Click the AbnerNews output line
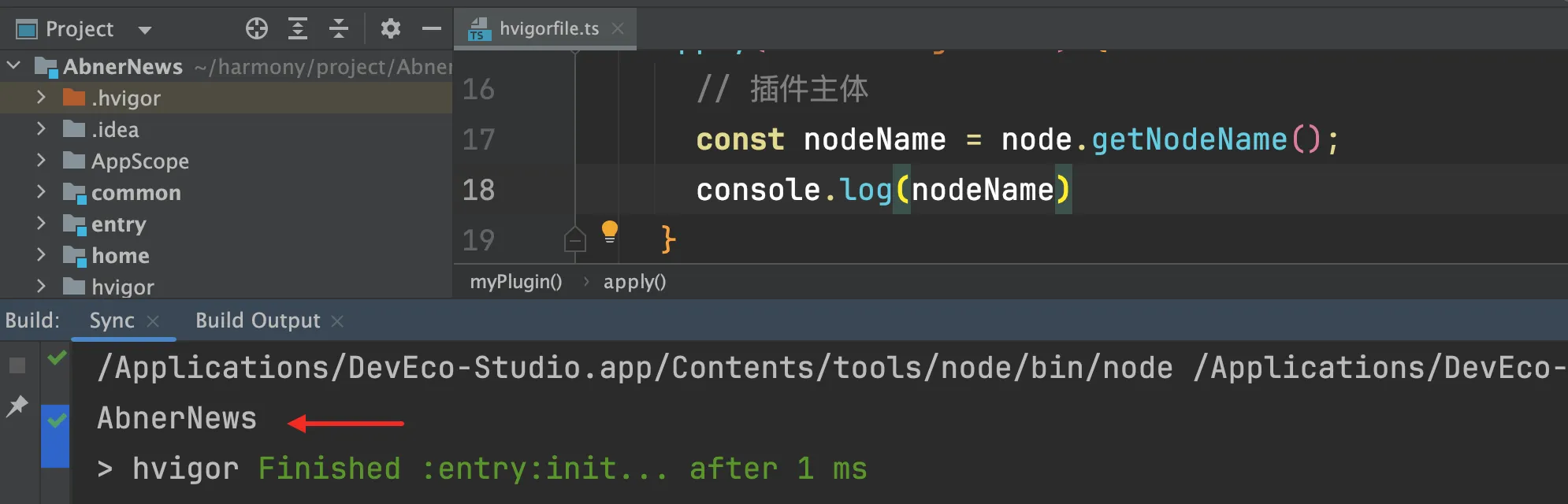Image resolution: width=1568 pixels, height=504 pixels. click(x=177, y=418)
